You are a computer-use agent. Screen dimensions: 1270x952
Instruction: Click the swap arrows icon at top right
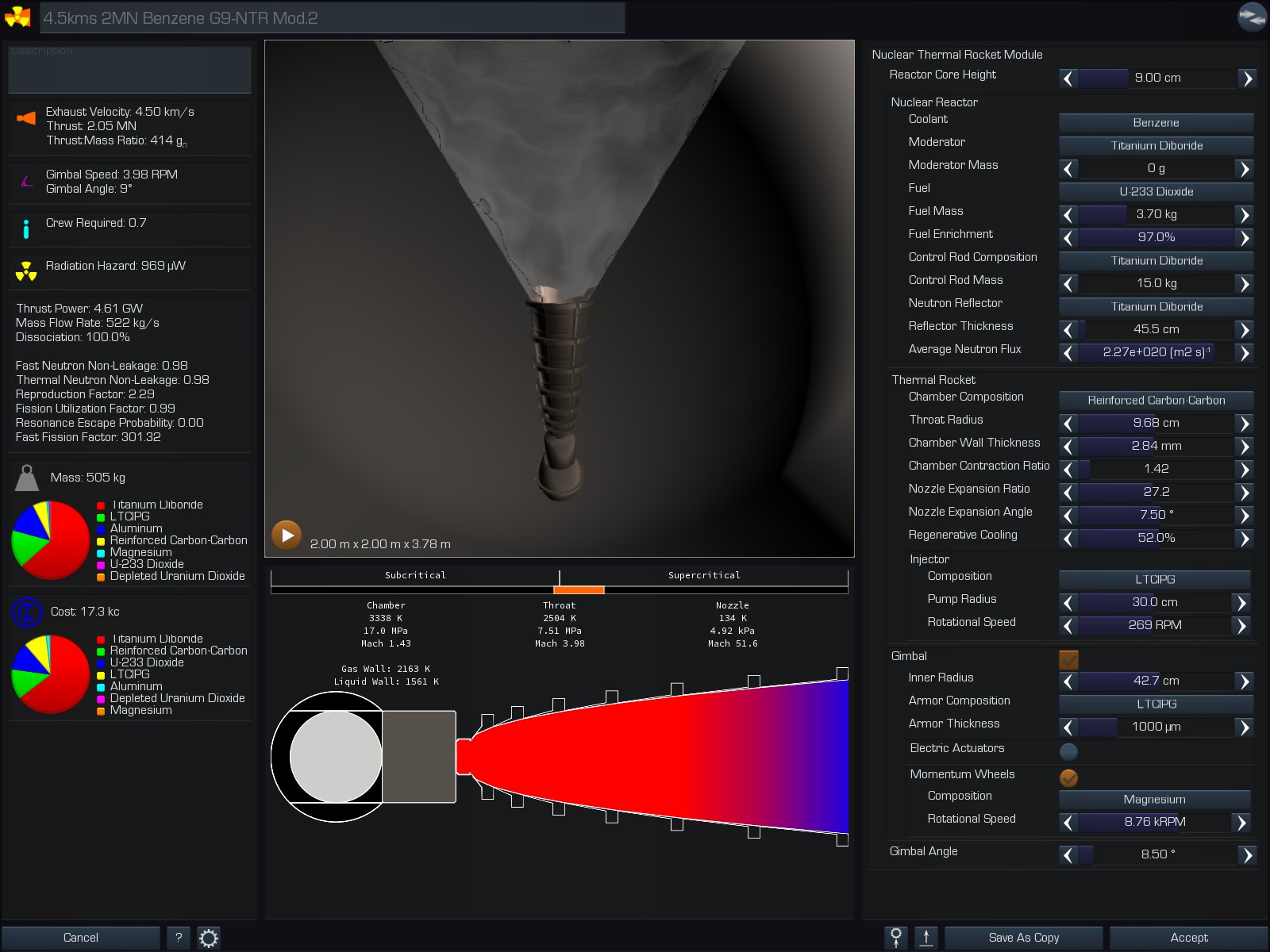point(1252,17)
